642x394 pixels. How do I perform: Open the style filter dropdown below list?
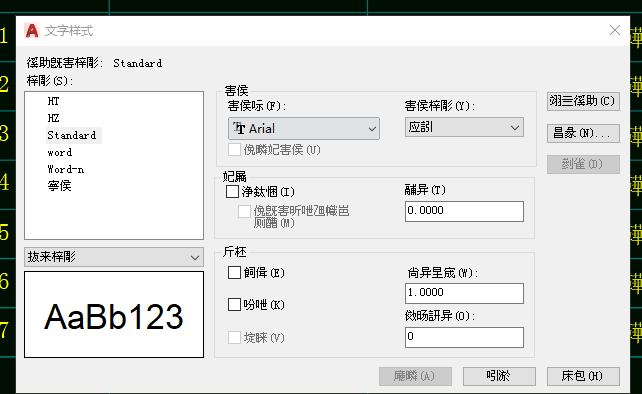[x=114, y=257]
